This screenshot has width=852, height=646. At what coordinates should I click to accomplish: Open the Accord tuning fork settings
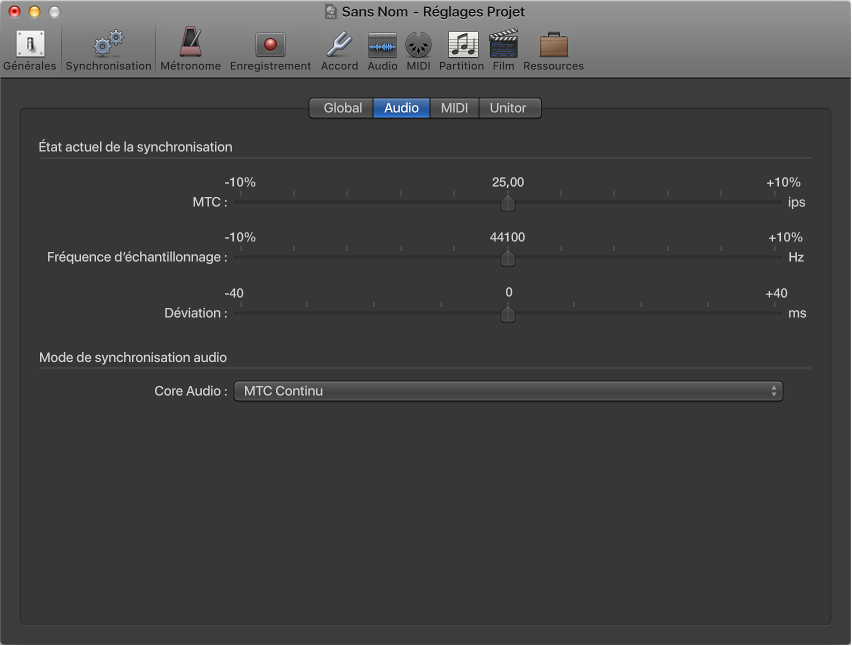point(339,52)
